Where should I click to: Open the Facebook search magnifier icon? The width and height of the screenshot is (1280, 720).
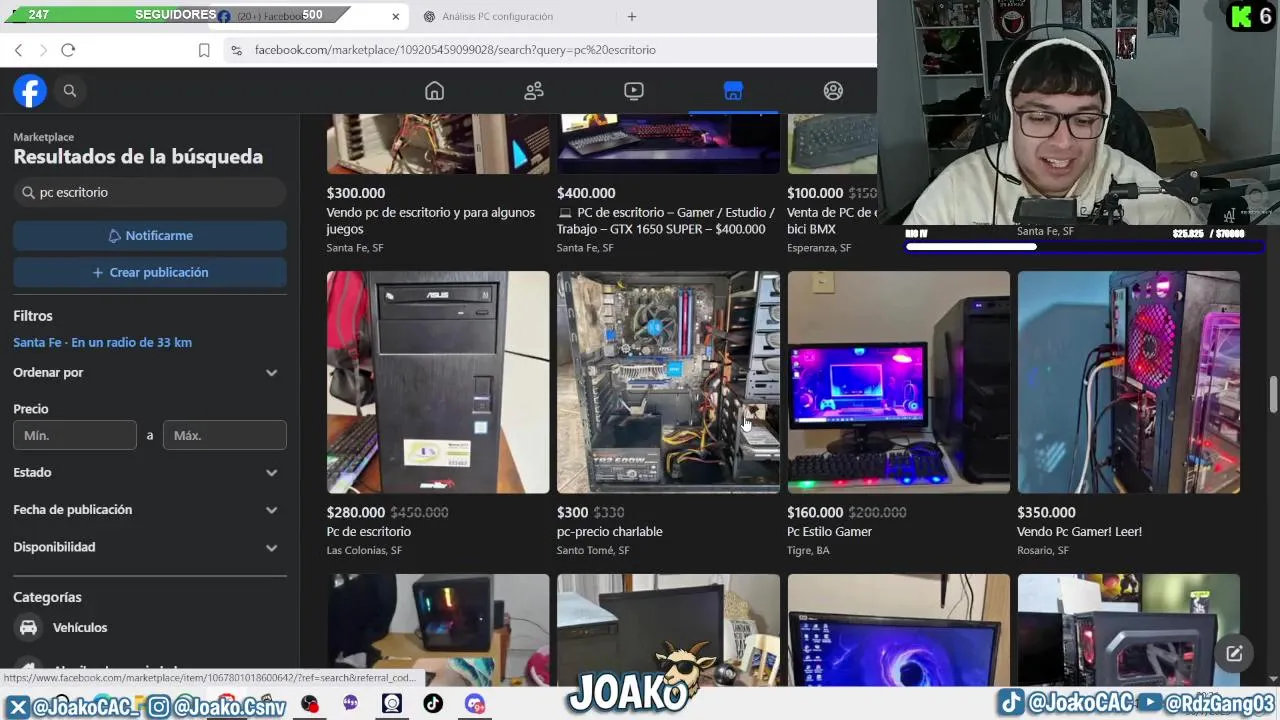pyautogui.click(x=70, y=91)
